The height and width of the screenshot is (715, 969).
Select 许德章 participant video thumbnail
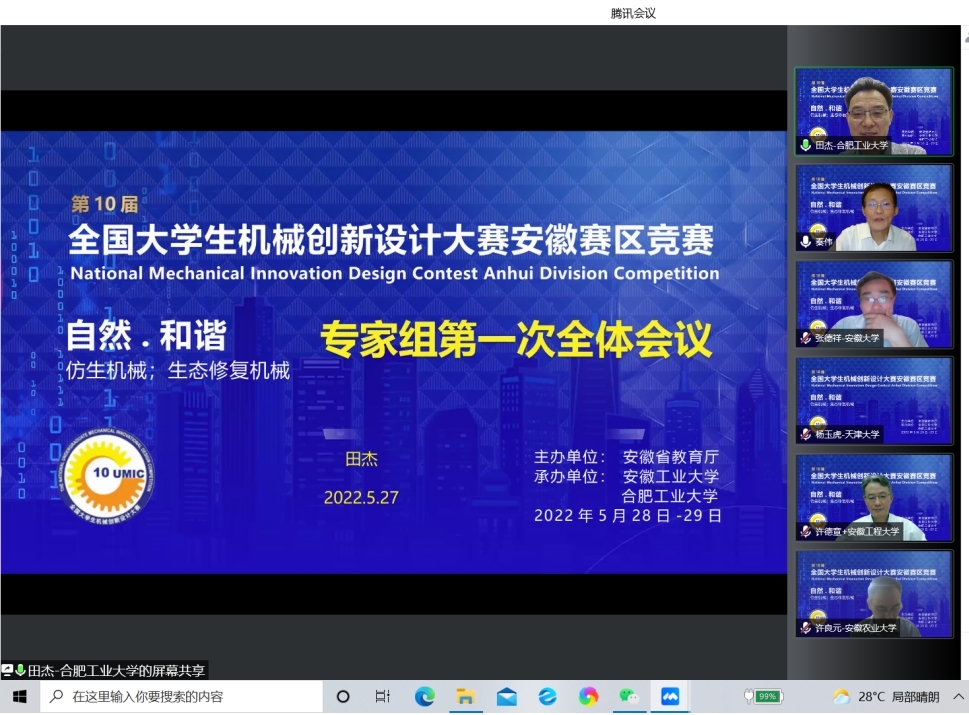coord(873,497)
